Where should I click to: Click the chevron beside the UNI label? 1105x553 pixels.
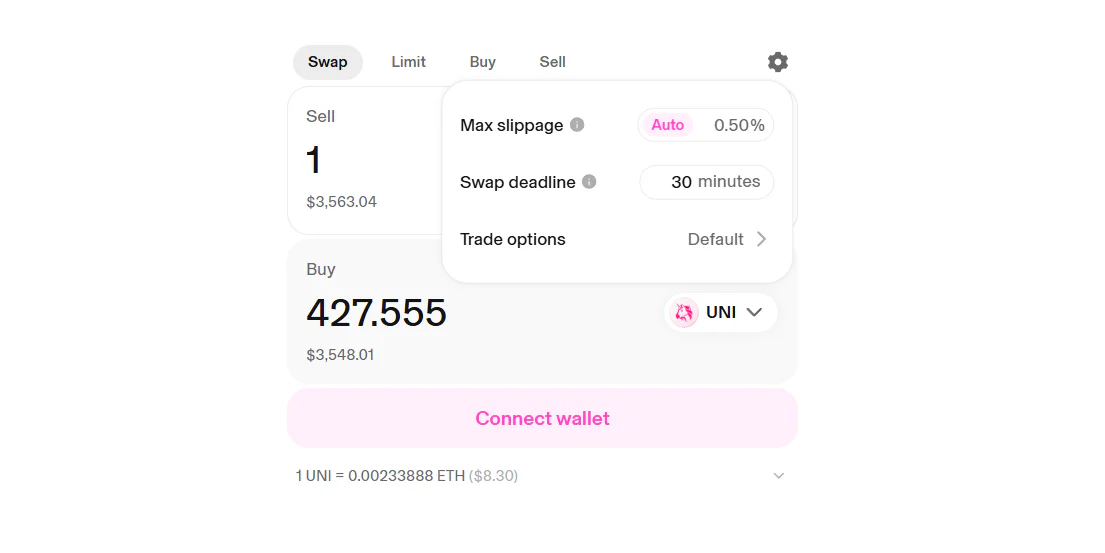pos(755,313)
